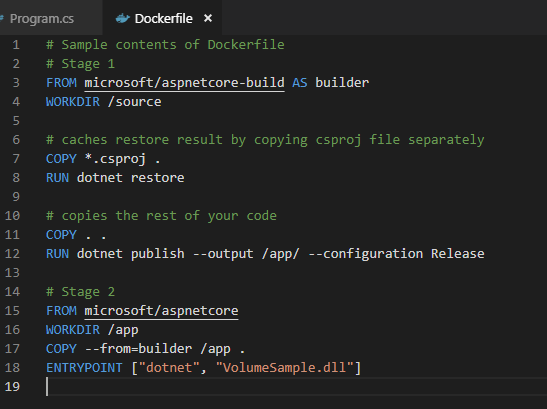
Task: Close the Dockerfile tab
Action: (208, 18)
